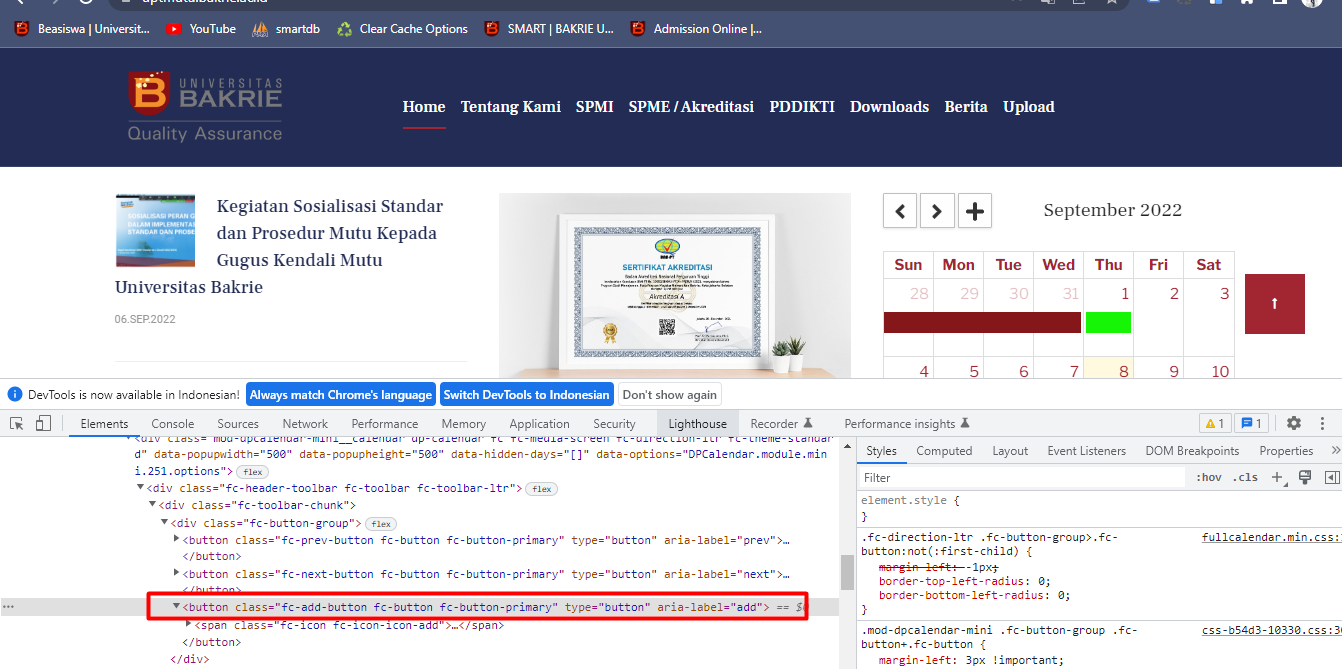Toggle the .cls element classes panel
Image resolution: width=1342 pixels, height=669 pixels.
(1245, 478)
